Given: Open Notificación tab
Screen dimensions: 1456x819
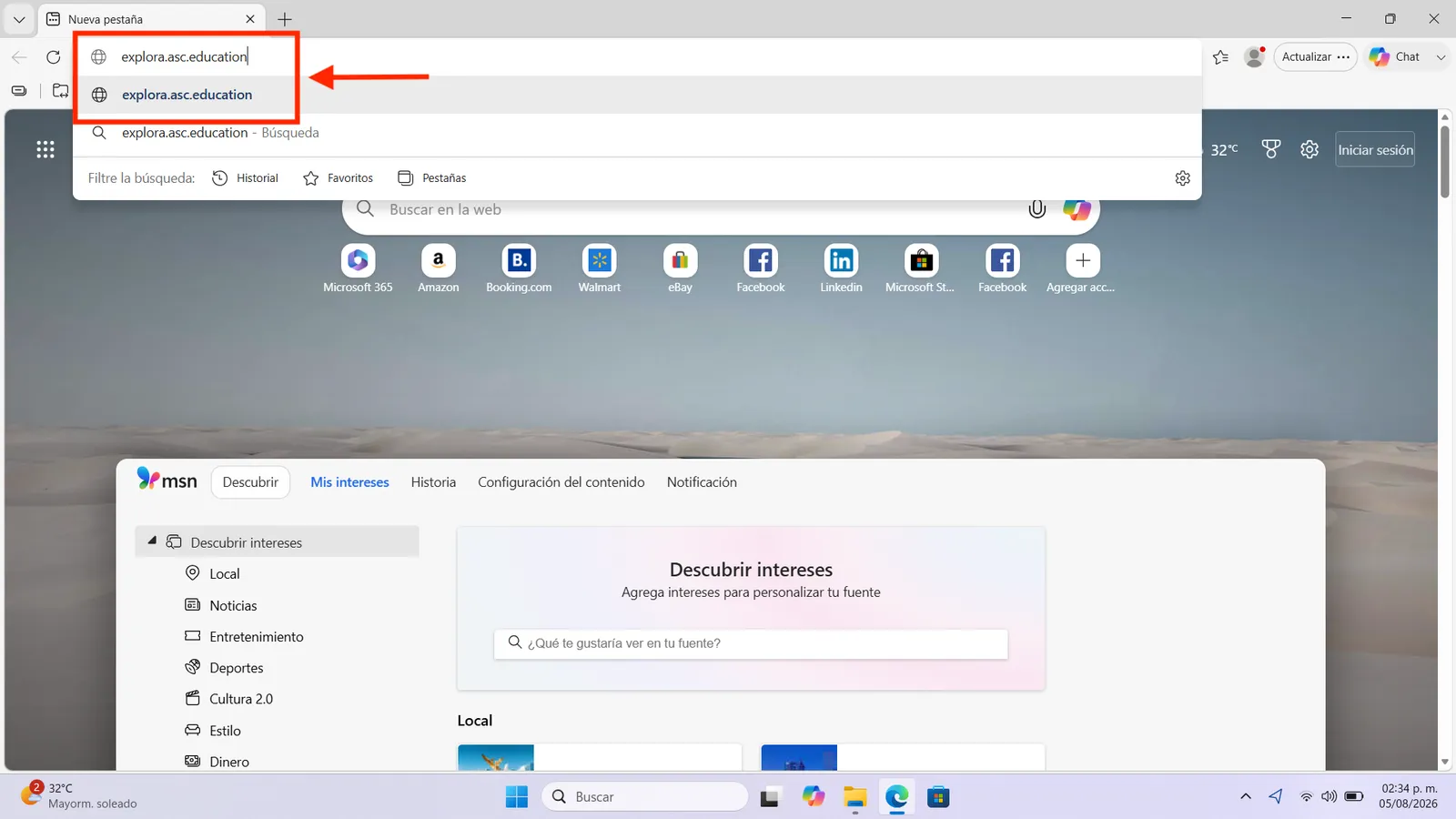Looking at the screenshot, I should point(702,482).
